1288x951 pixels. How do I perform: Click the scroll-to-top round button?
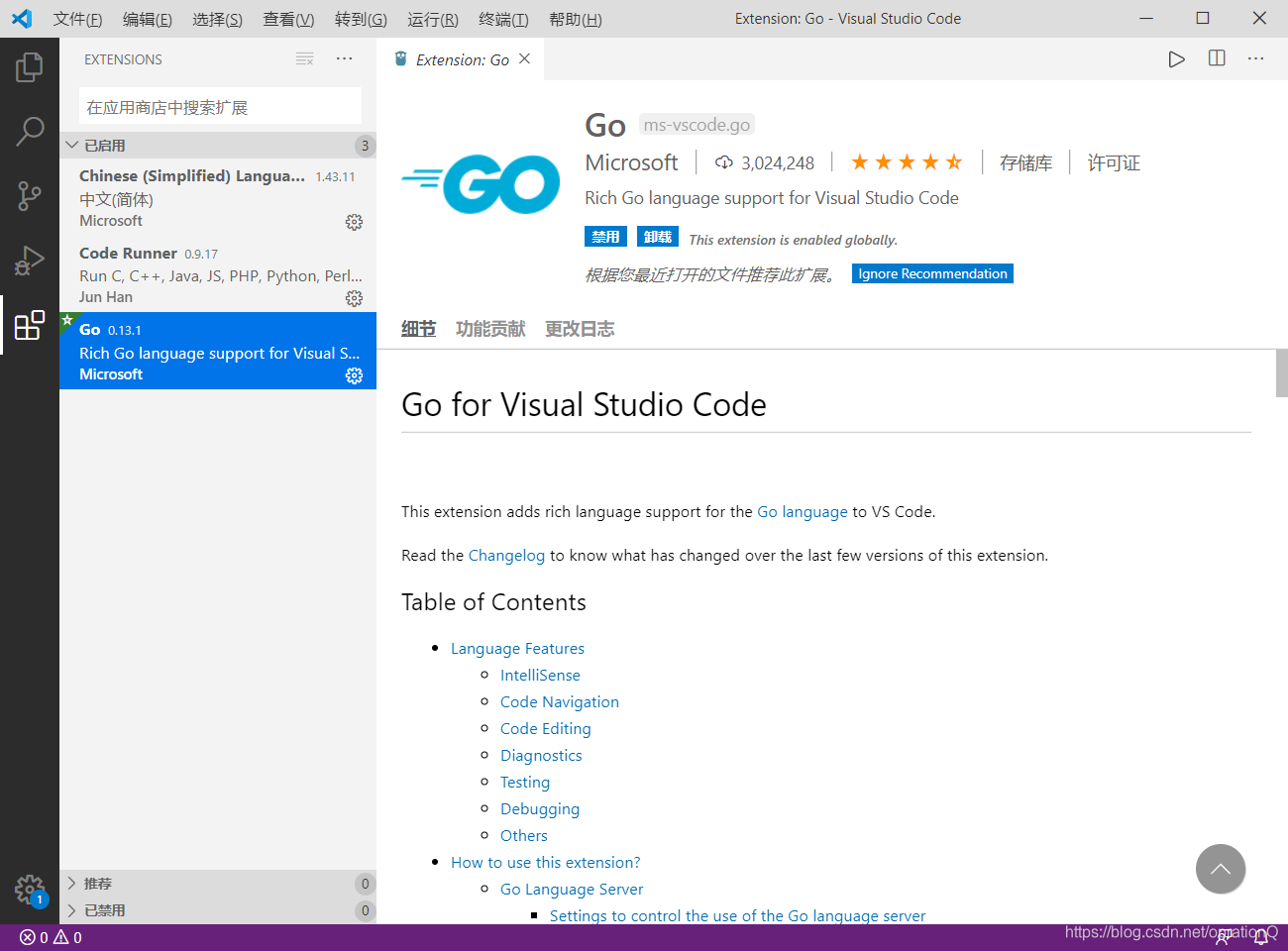click(x=1221, y=869)
